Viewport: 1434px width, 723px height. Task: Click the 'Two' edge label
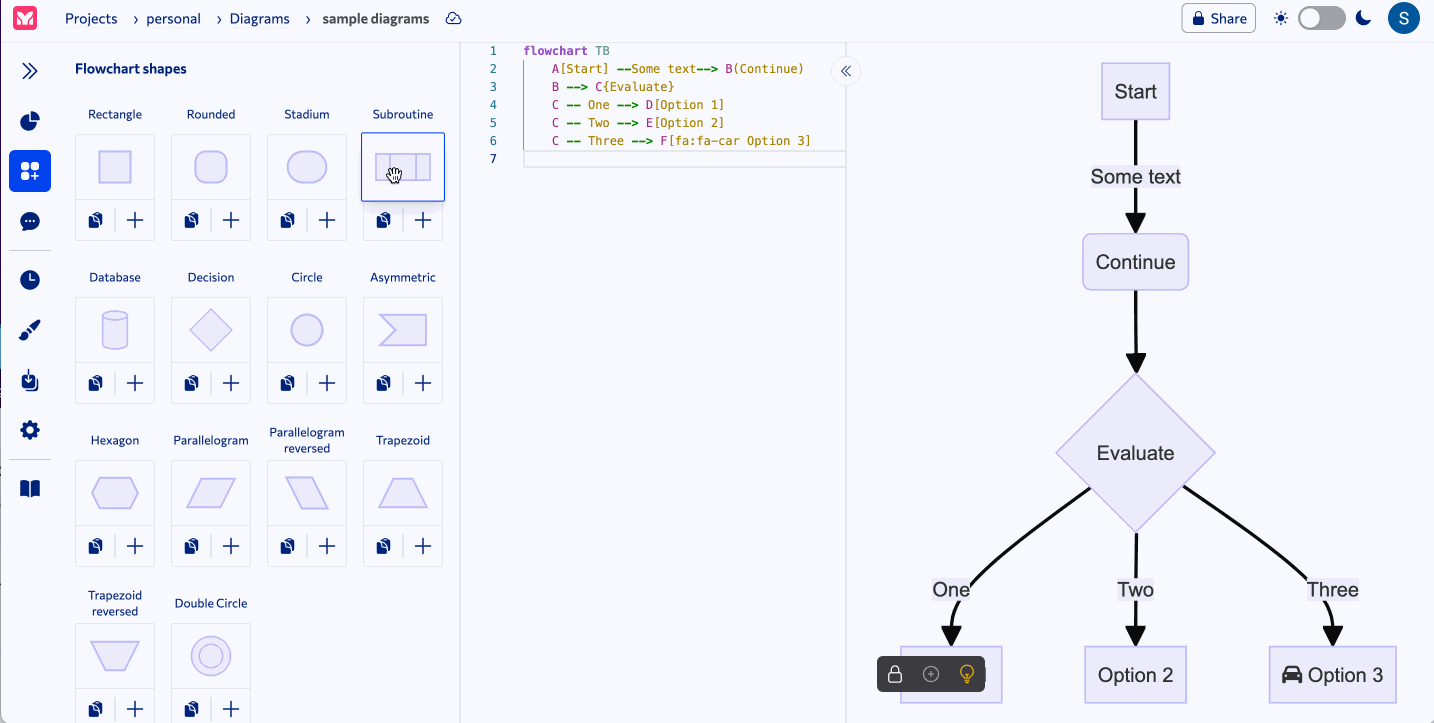click(x=1135, y=589)
